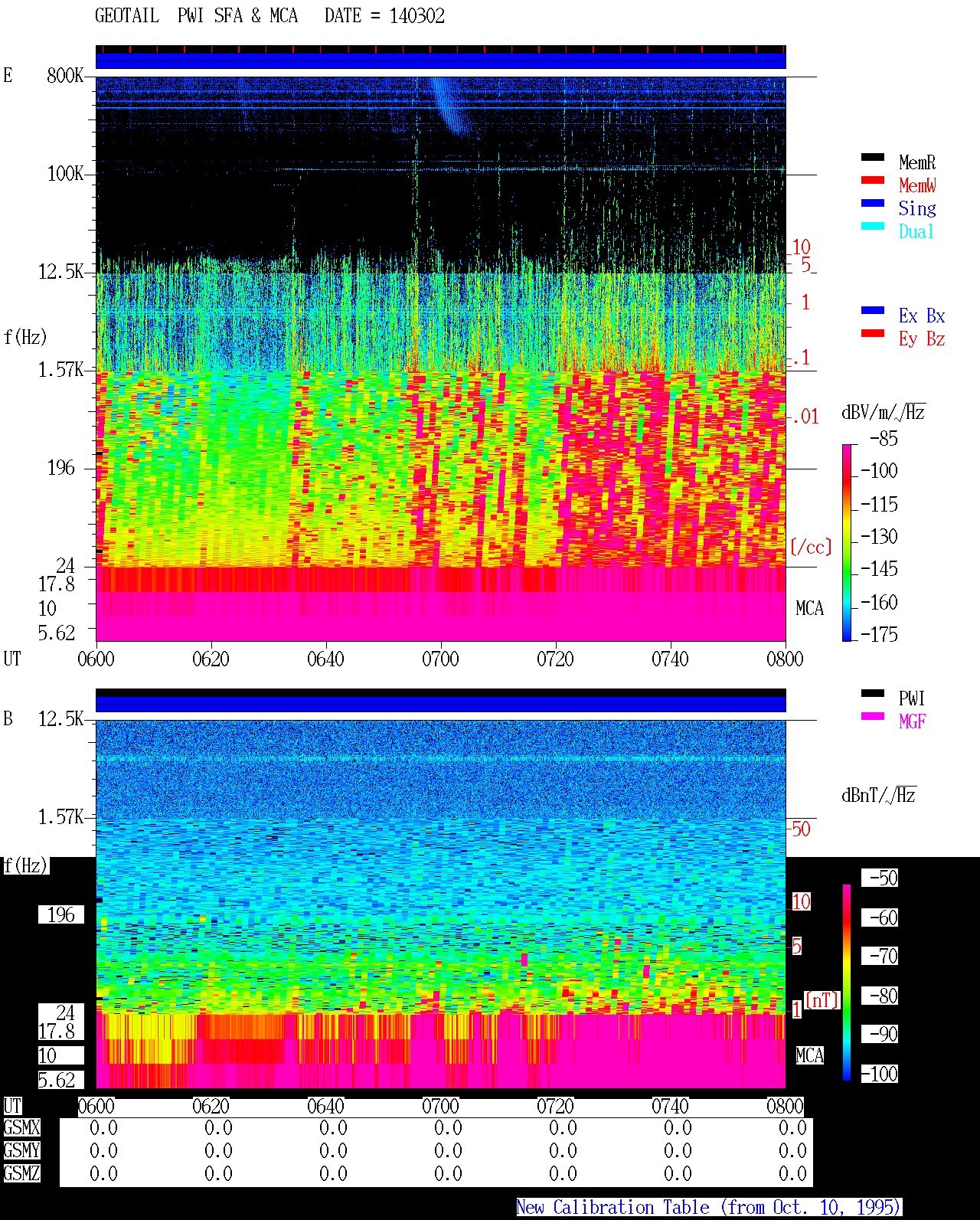Click the 1.57K frequency label on E panel
980x1220 pixels.
pos(60,369)
